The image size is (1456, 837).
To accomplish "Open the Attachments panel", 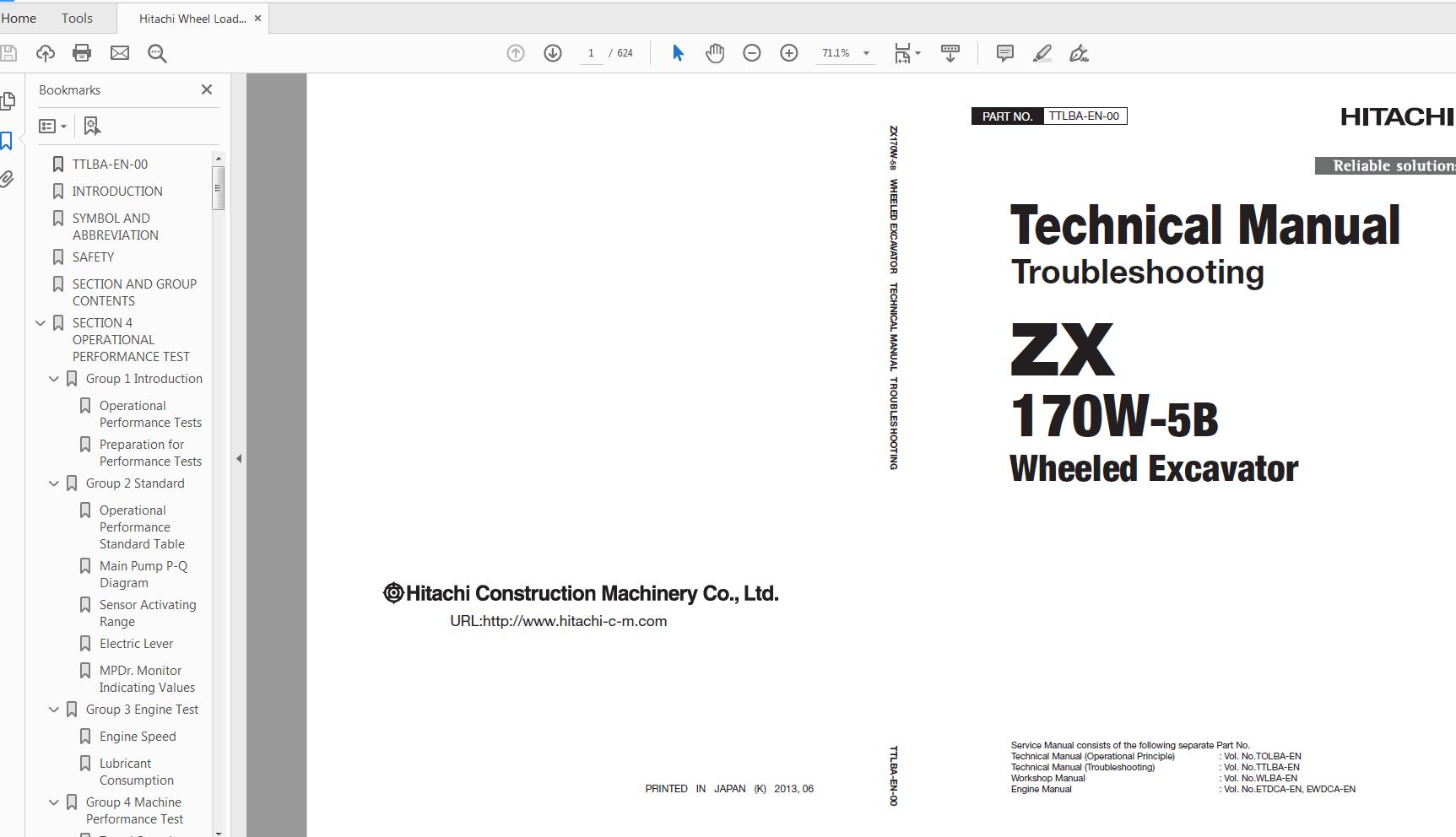I will point(8,179).
